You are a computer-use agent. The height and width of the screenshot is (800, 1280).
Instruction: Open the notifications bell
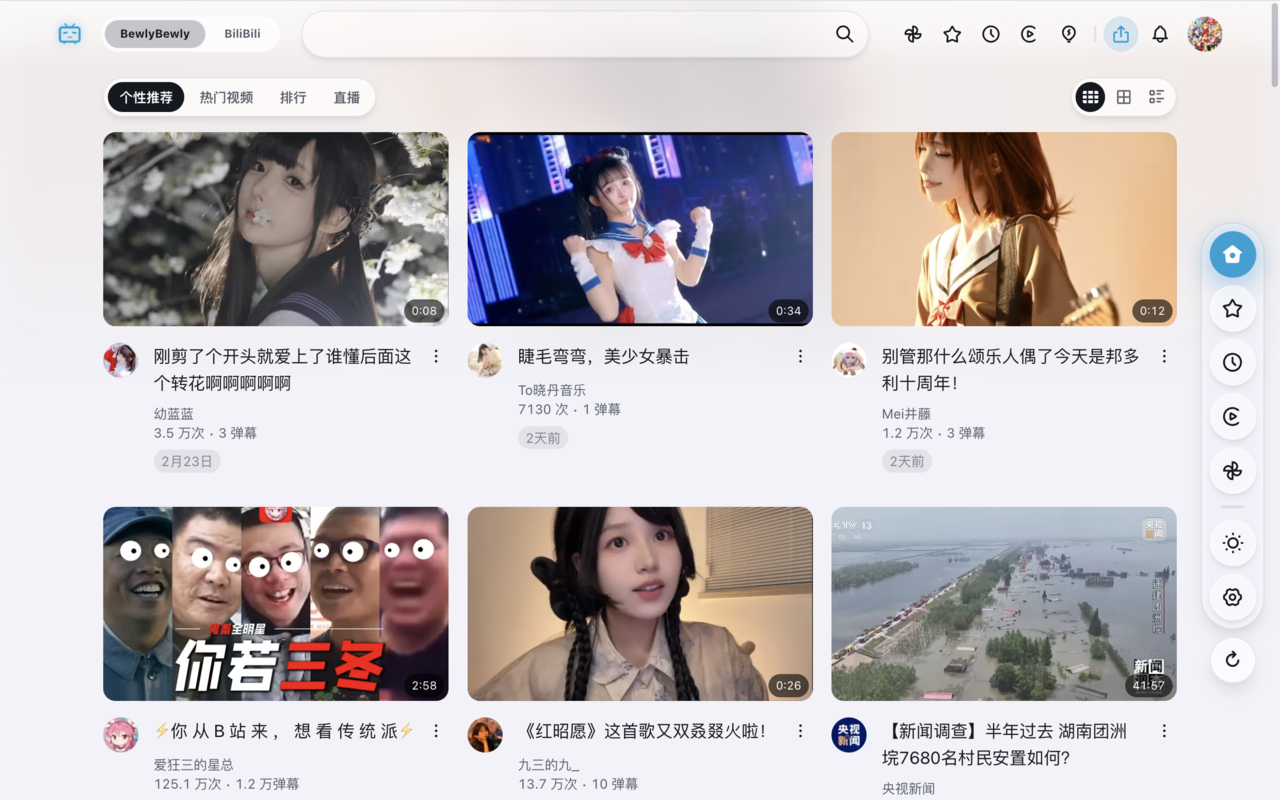click(1159, 33)
